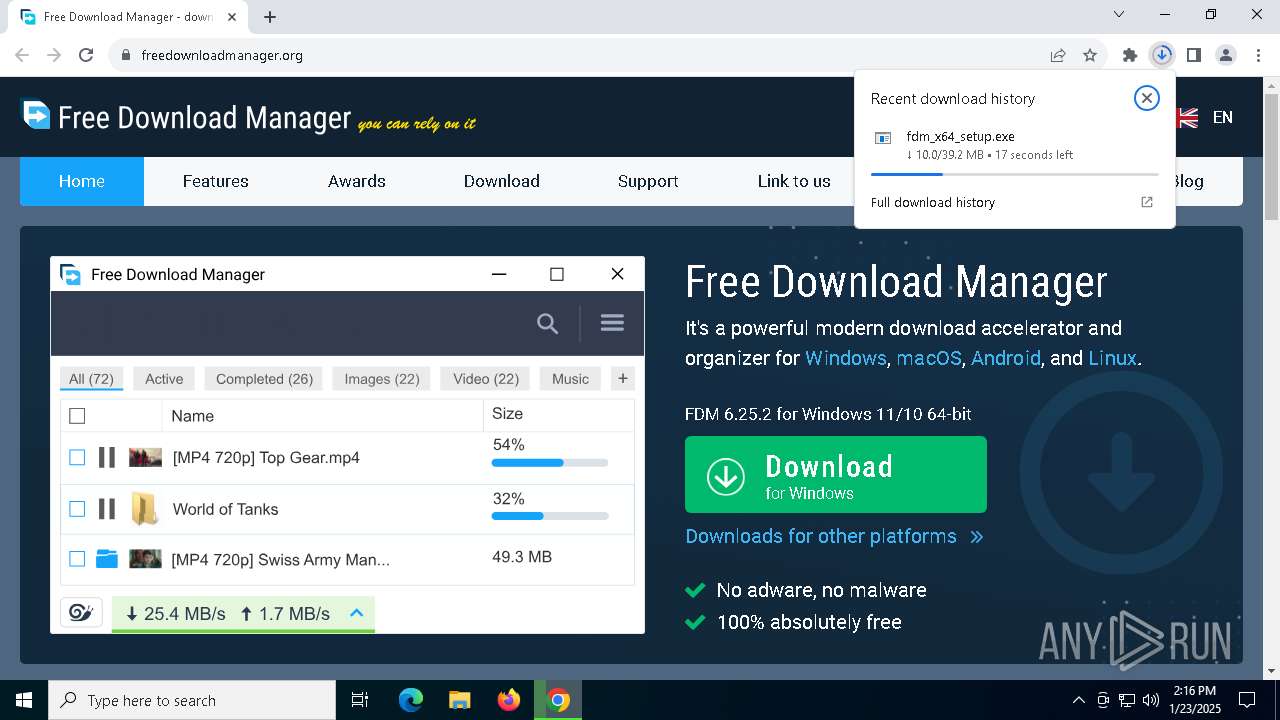The width and height of the screenshot is (1280, 720).
Task: Open the Awards menu item
Action: (357, 181)
